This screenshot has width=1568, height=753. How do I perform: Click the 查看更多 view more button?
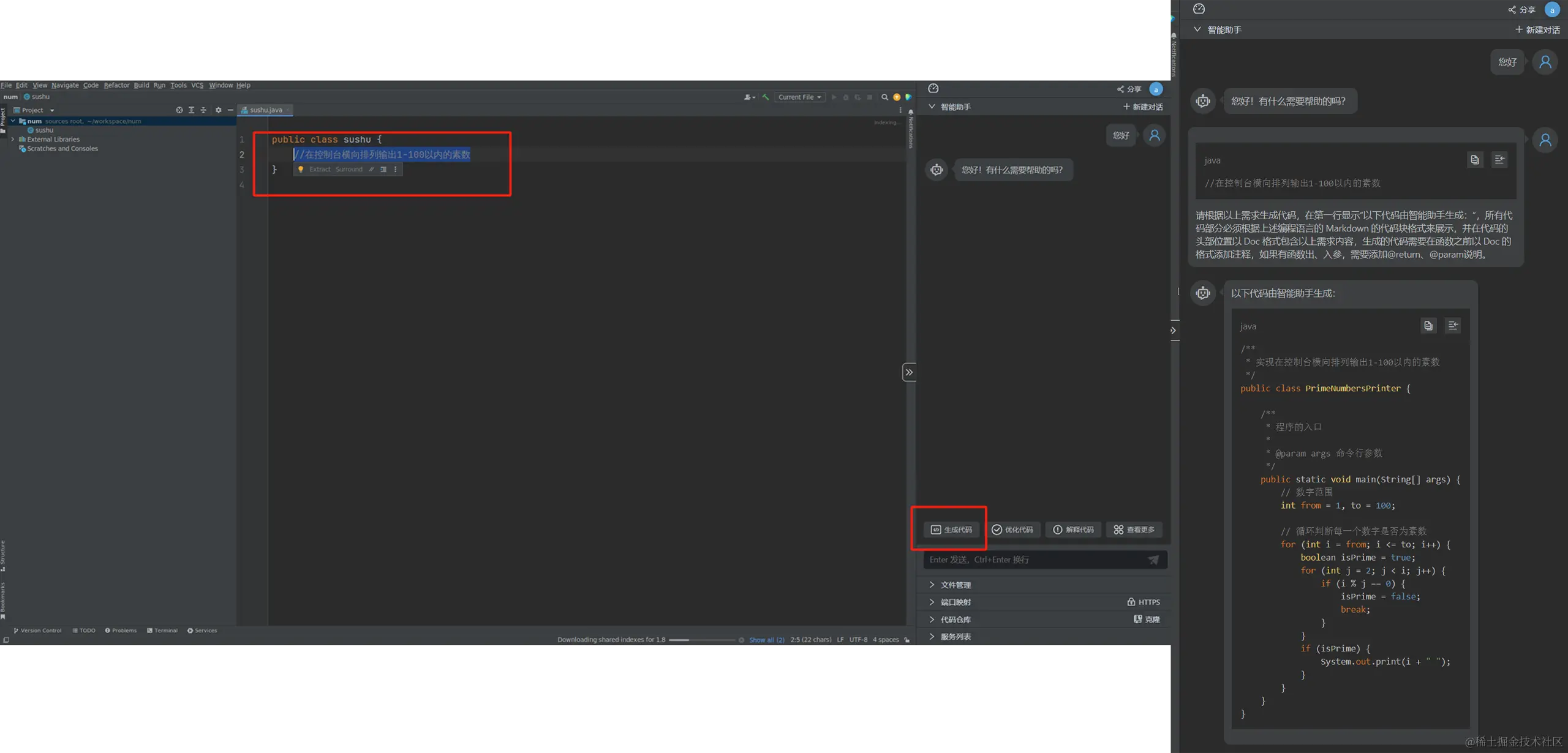click(1134, 530)
